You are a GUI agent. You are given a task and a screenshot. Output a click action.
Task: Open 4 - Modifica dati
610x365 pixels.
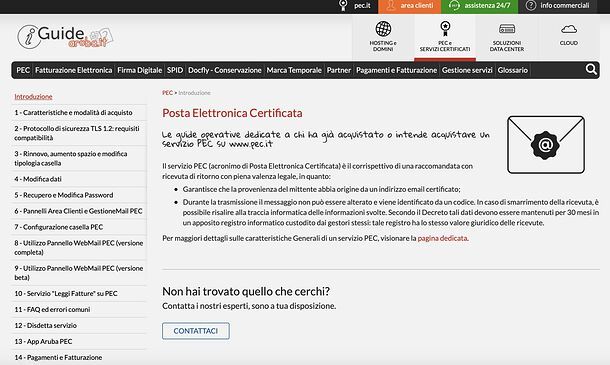(38, 179)
